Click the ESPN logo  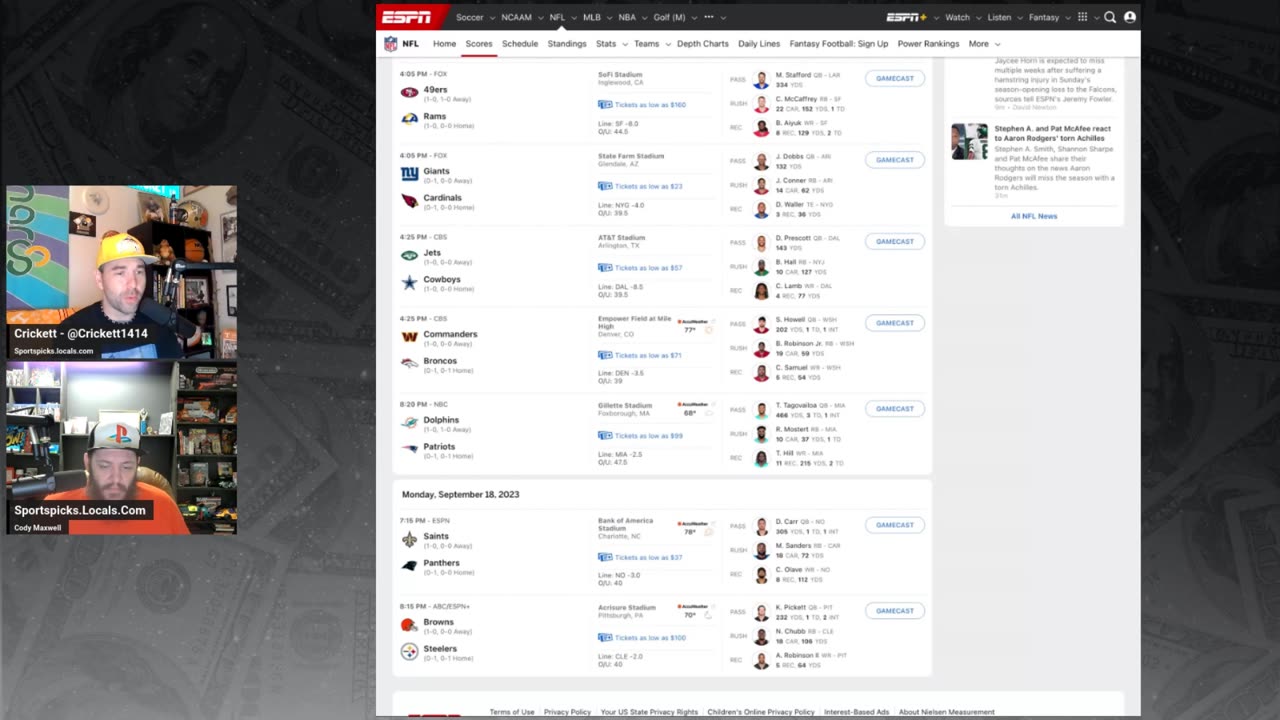point(407,17)
